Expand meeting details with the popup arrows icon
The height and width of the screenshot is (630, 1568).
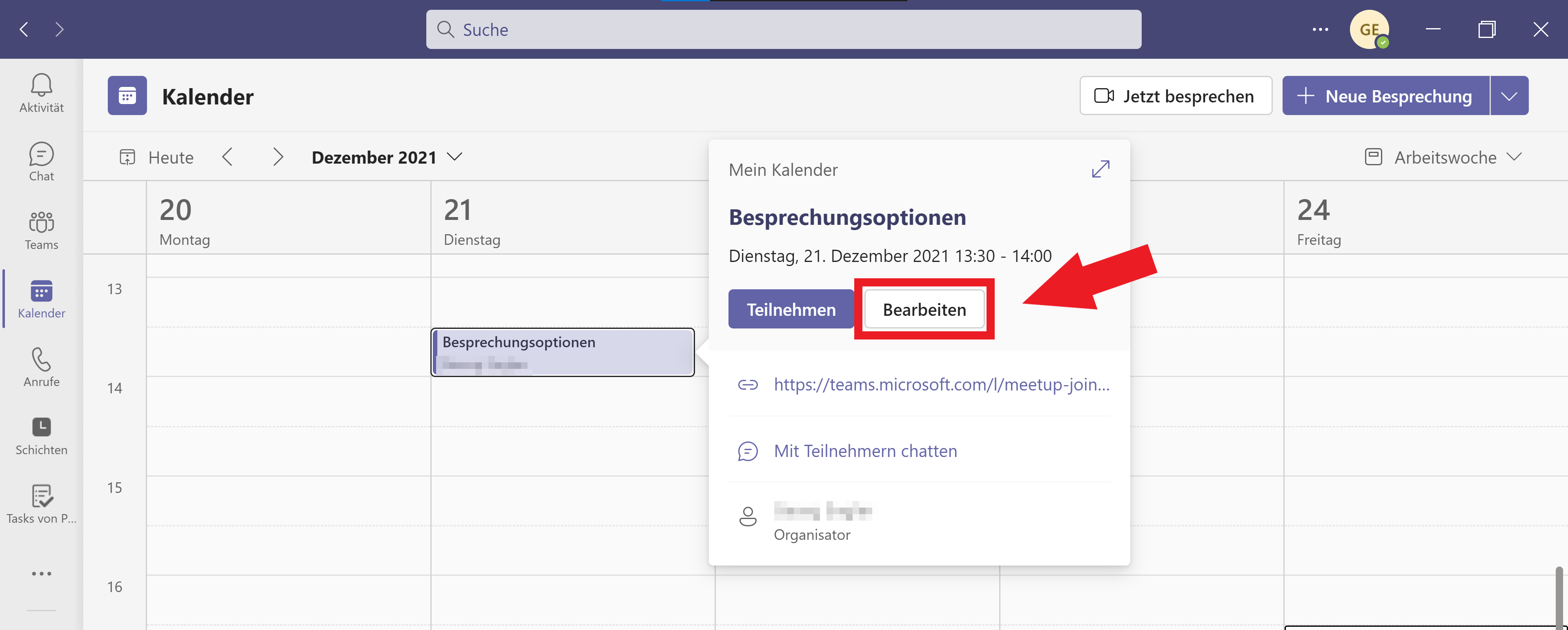click(1100, 169)
